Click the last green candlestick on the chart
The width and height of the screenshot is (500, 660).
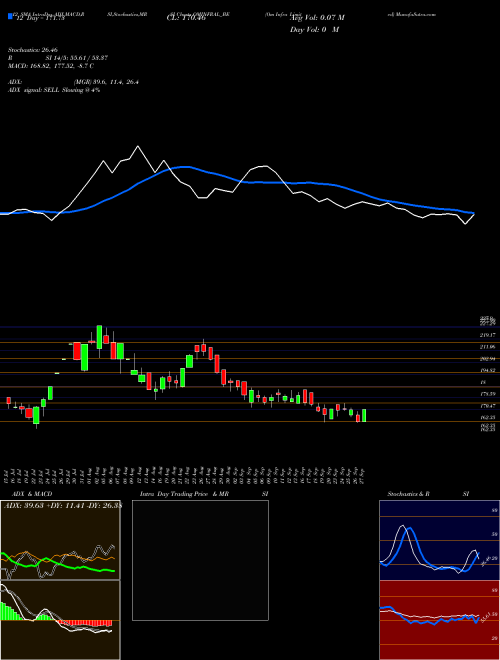(x=364, y=415)
